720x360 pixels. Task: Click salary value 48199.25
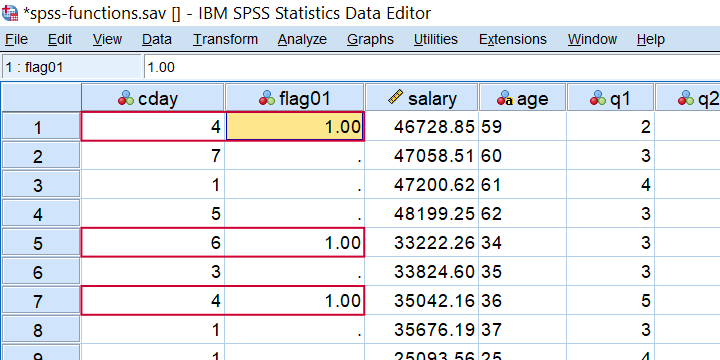click(434, 214)
